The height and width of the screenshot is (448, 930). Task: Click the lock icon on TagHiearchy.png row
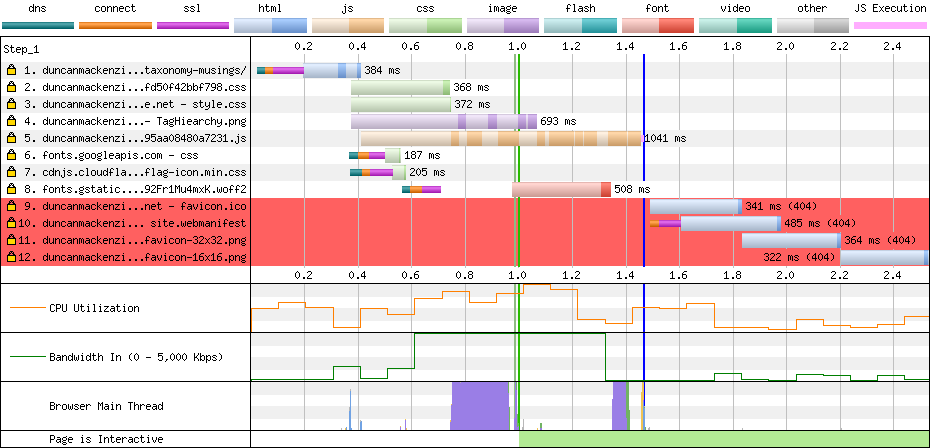click(11, 122)
